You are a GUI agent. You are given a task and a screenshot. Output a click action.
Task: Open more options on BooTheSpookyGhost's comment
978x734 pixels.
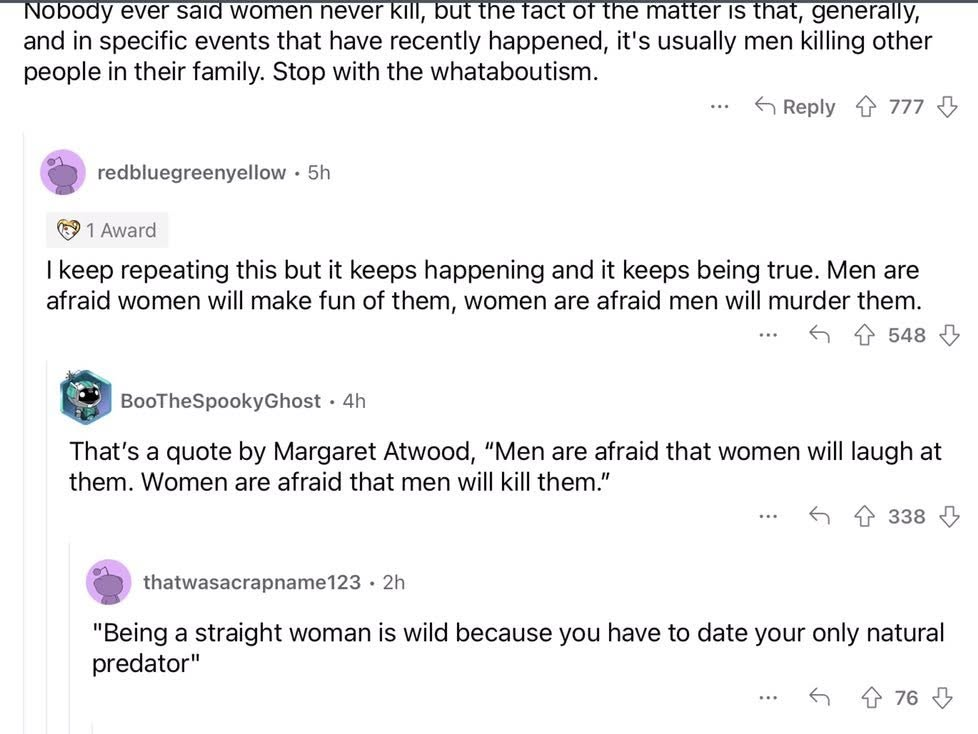(768, 517)
